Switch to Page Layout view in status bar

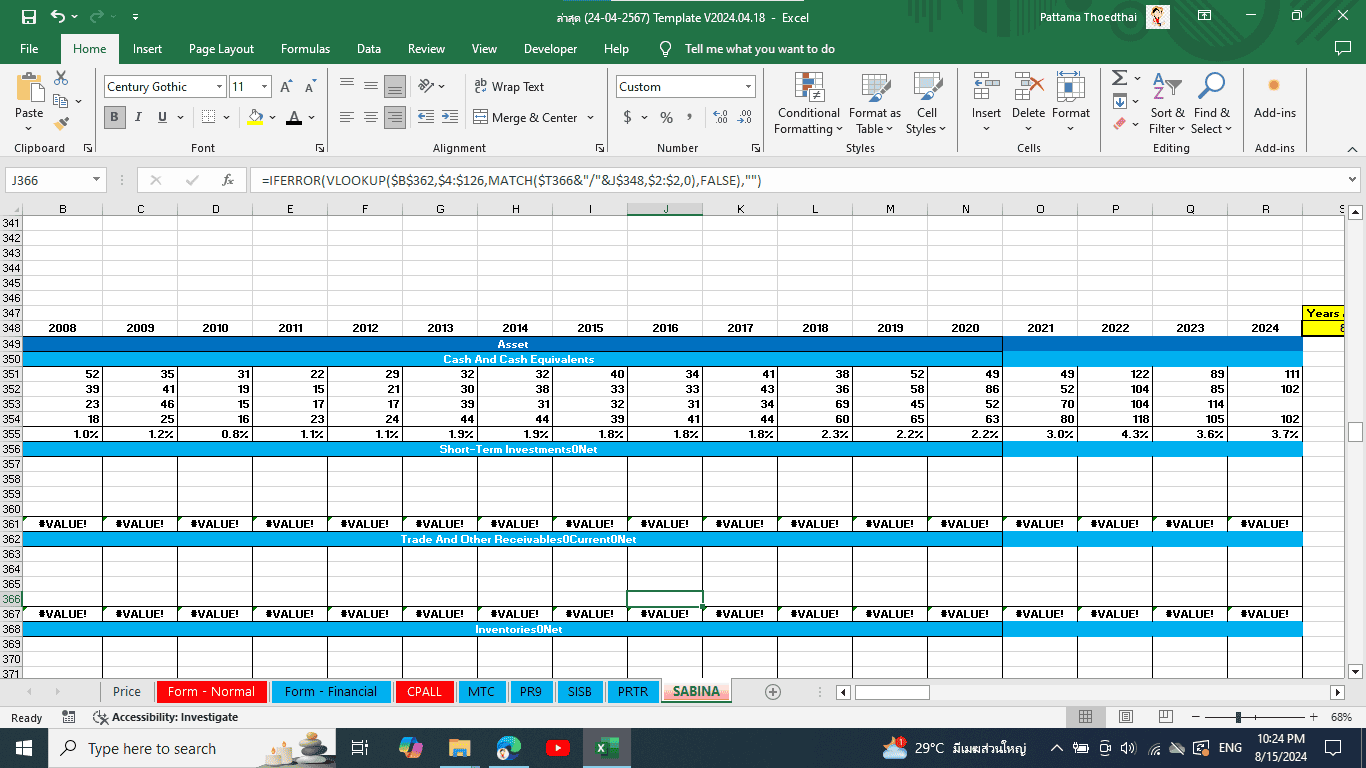1125,717
